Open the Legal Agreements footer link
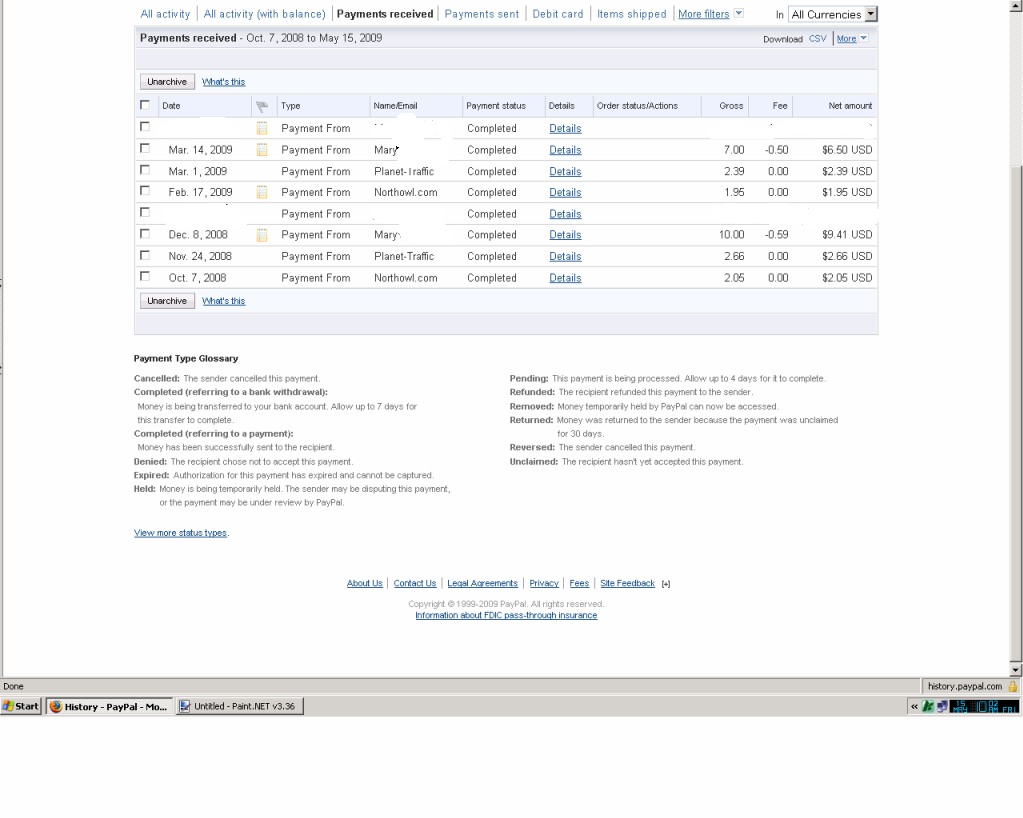This screenshot has width=1023, height=818. click(x=482, y=583)
